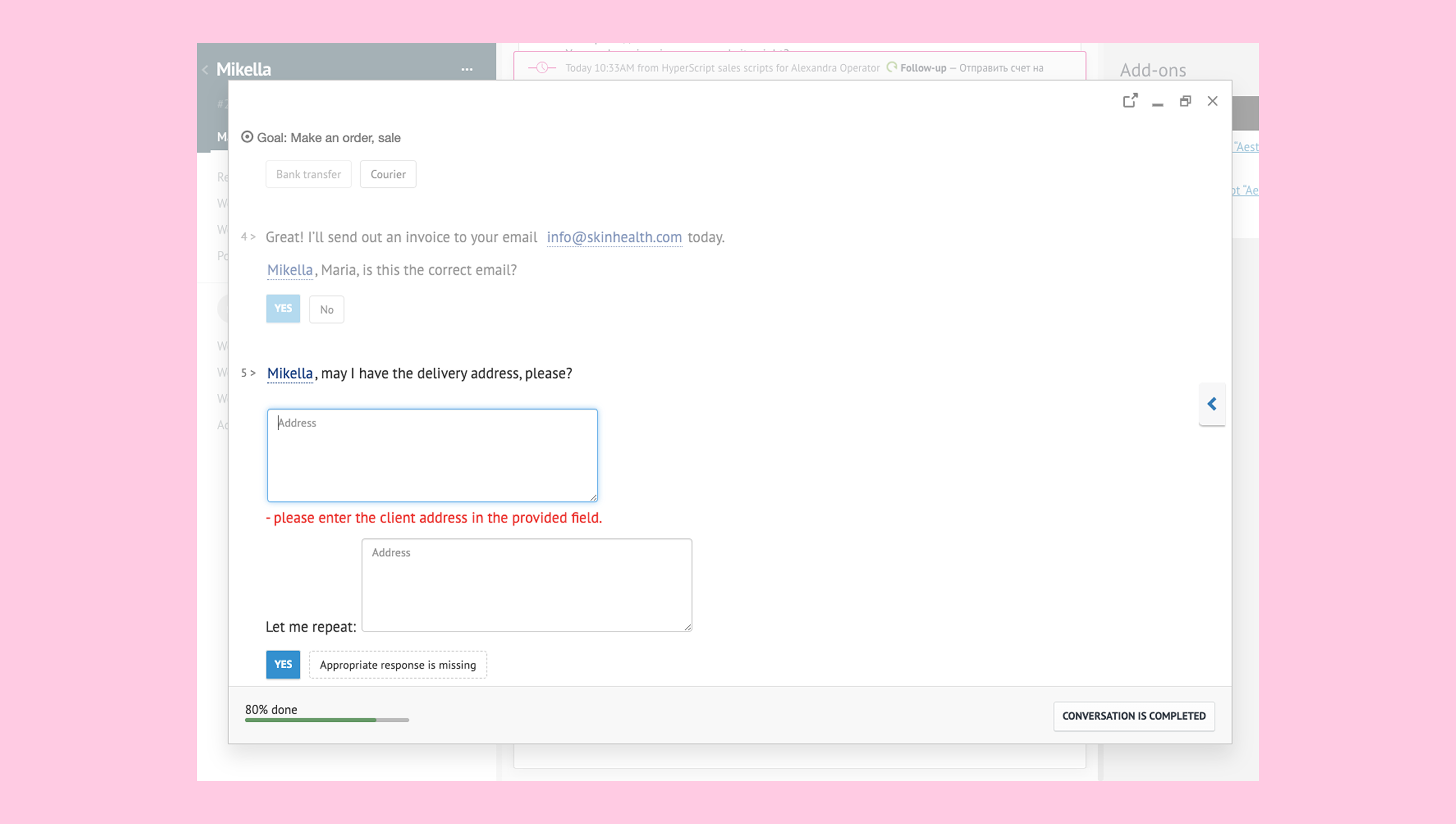
Task: Select No for correct email question
Action: tap(326, 310)
